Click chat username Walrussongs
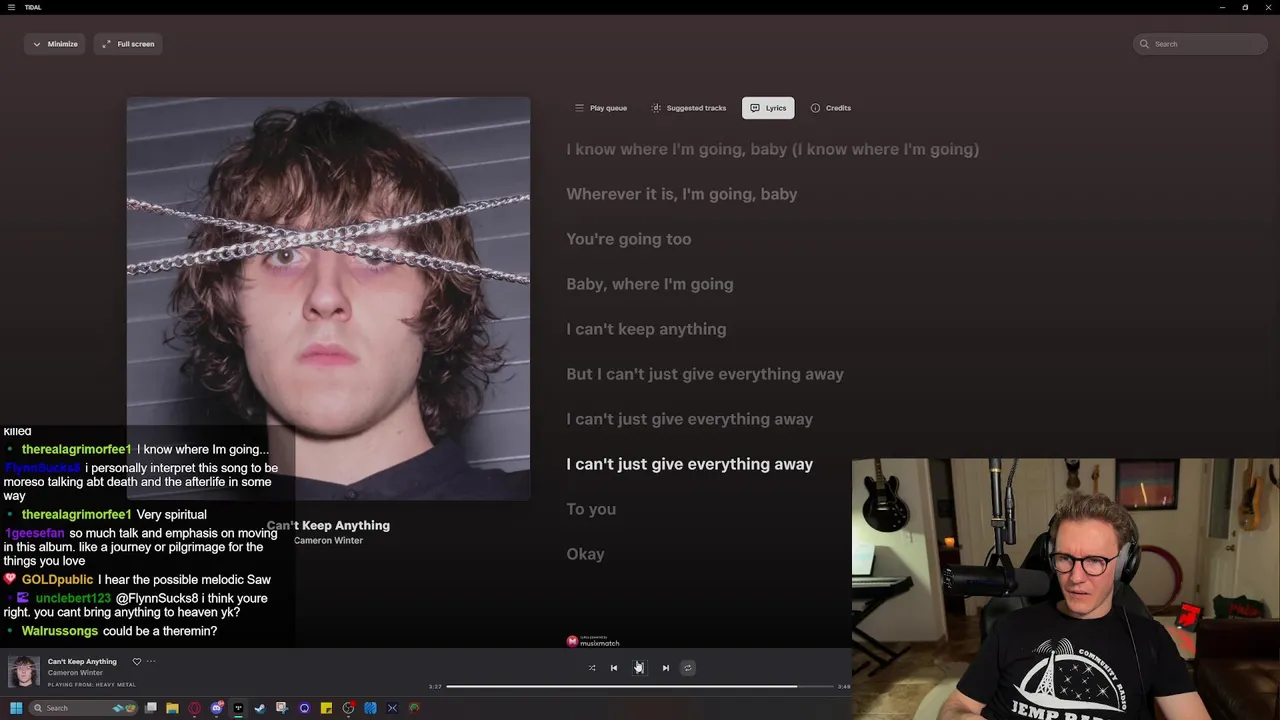 pyautogui.click(x=60, y=631)
